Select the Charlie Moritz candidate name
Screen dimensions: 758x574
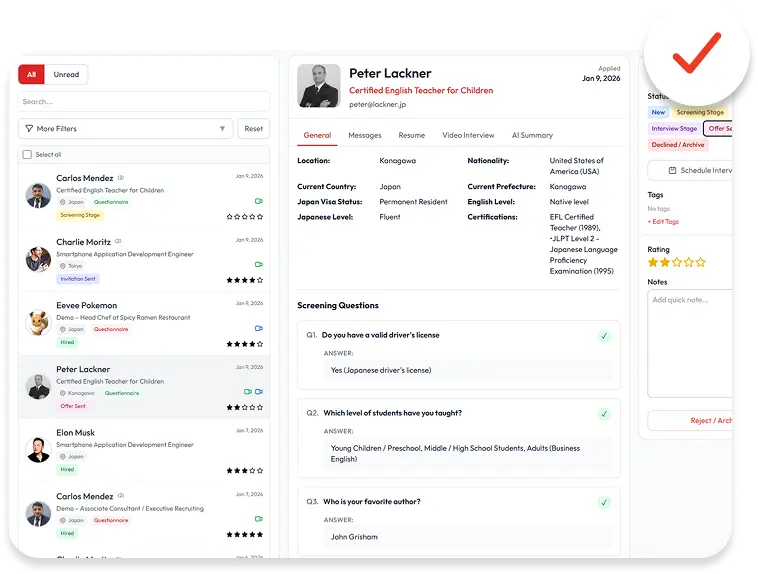(x=83, y=242)
